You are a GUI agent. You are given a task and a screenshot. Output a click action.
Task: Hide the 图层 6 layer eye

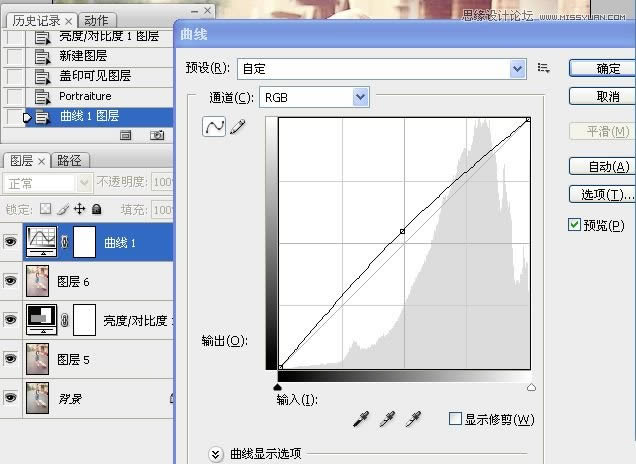point(11,281)
